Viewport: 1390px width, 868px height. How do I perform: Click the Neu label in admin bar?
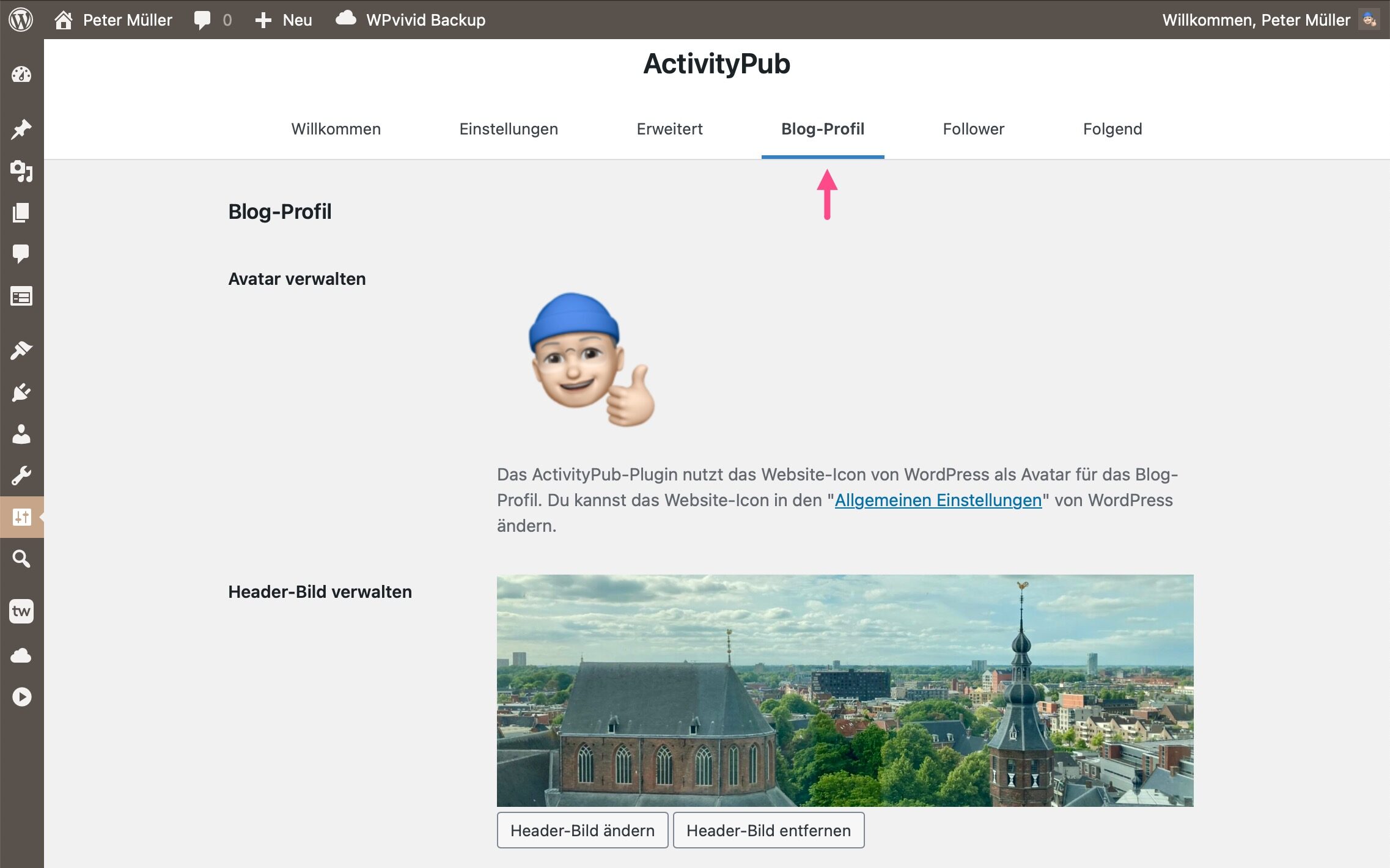click(297, 20)
